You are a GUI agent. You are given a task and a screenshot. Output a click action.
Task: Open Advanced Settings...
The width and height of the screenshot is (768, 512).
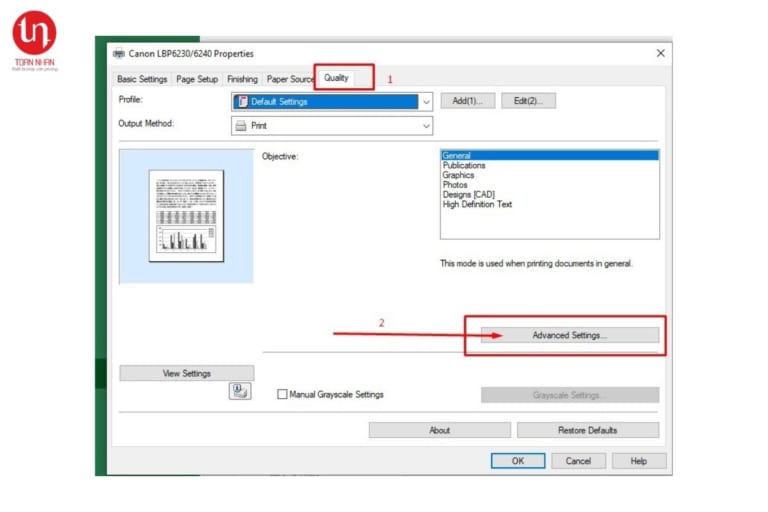click(570, 335)
